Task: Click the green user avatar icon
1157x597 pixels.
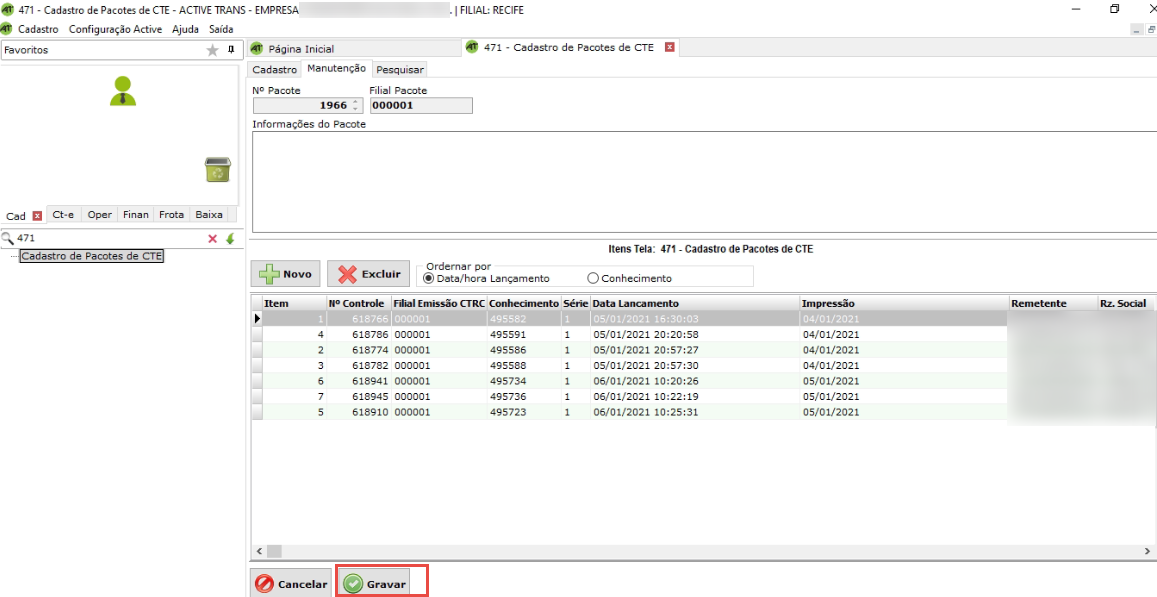Action: (x=123, y=91)
